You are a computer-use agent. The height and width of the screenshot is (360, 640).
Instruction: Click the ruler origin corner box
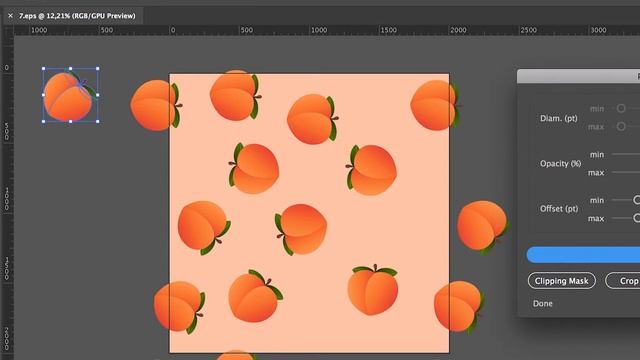[x=9, y=31]
